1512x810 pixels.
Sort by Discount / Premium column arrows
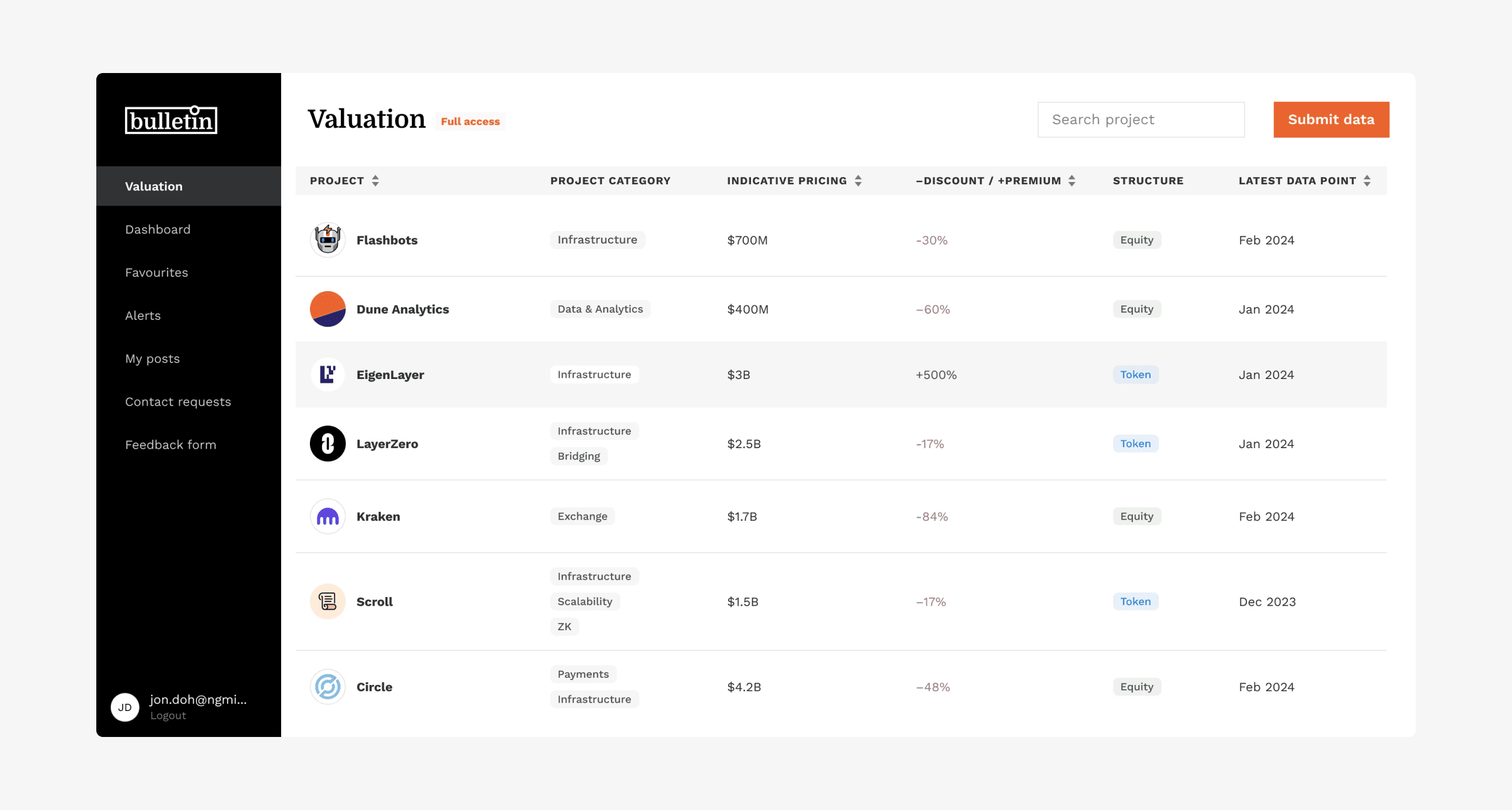(1072, 181)
